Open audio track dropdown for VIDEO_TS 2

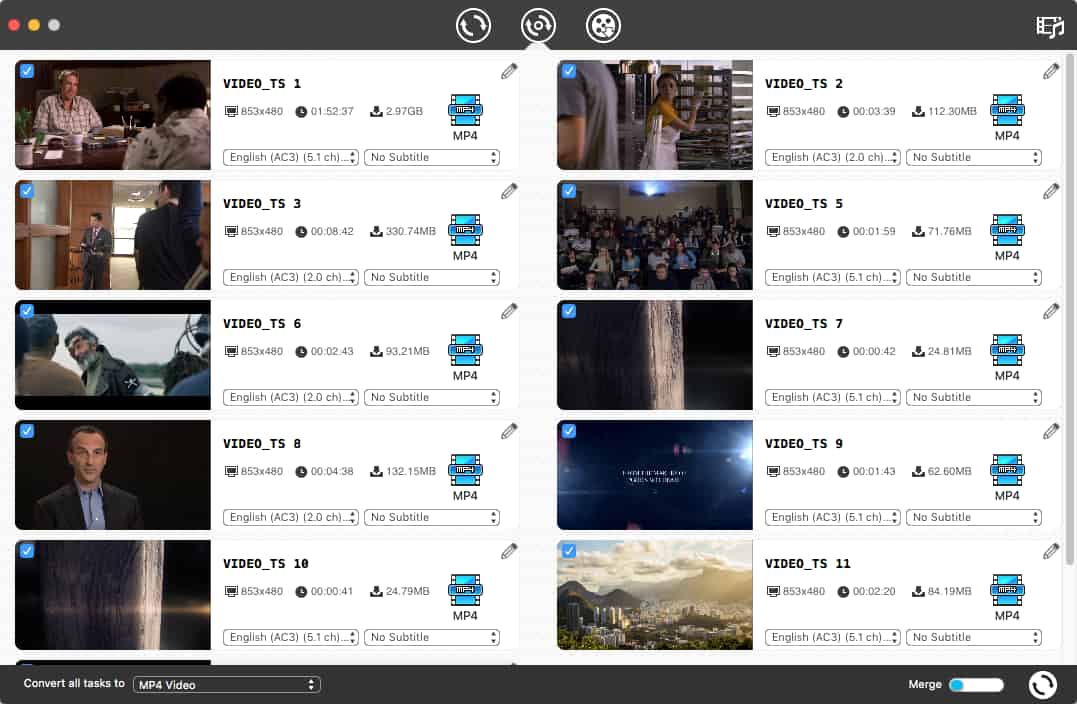coord(832,157)
